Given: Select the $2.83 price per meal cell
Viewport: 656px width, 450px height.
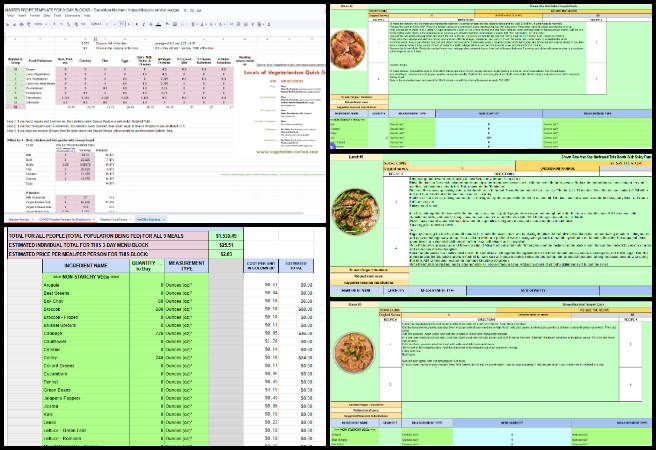Looking at the screenshot, I should pyautogui.click(x=226, y=254).
